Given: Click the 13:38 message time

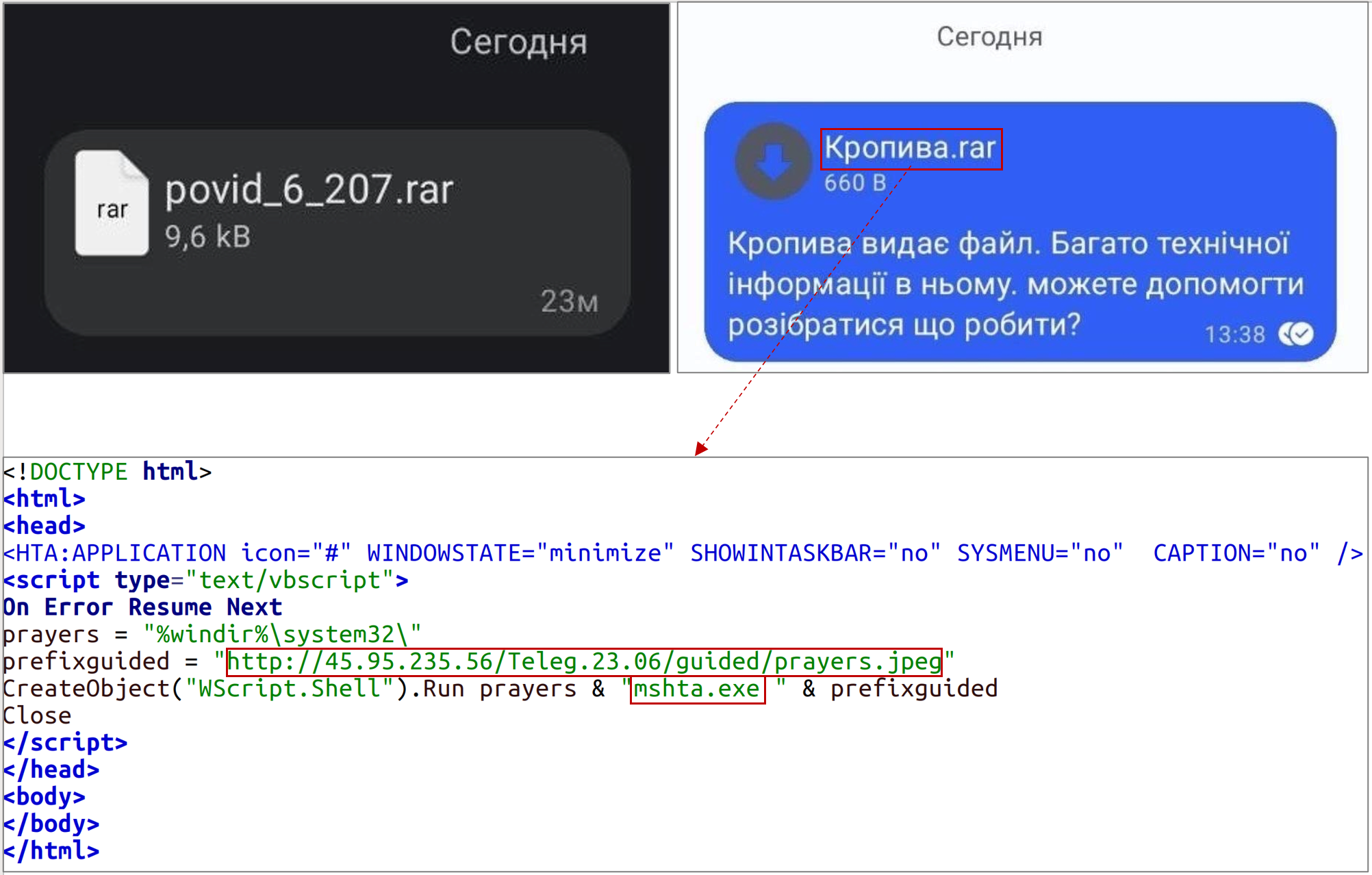Looking at the screenshot, I should tap(1234, 335).
